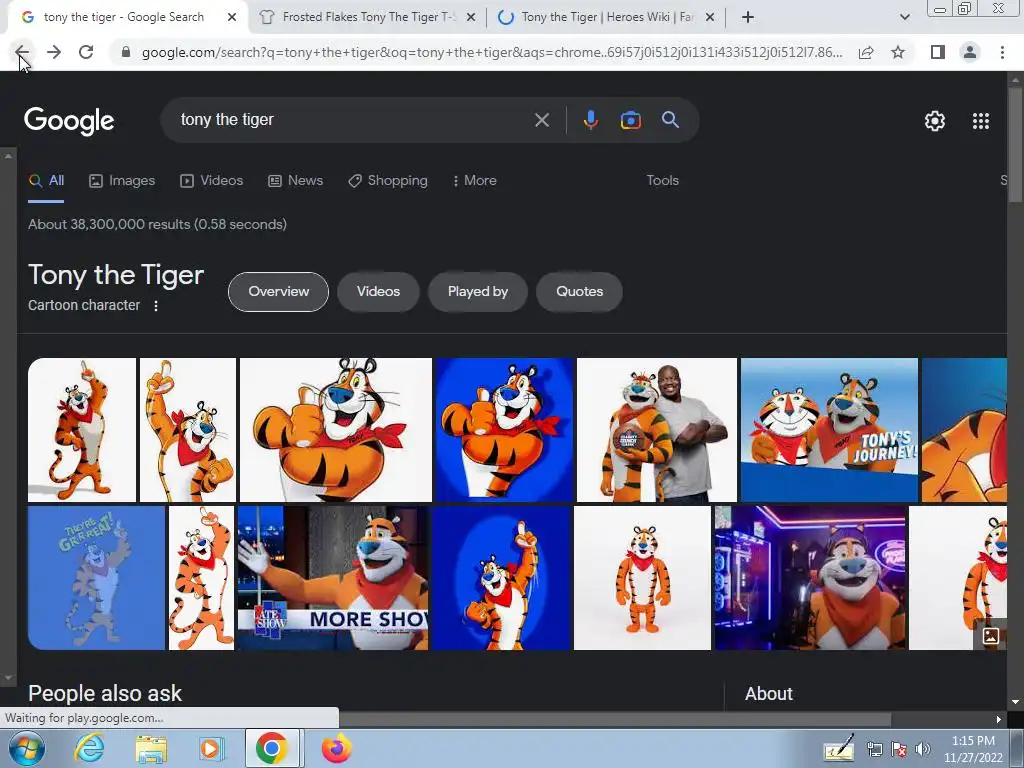Open the faded 'They're Gr-r-reat!' blue image
The image size is (1024, 768).
pyautogui.click(x=96, y=578)
